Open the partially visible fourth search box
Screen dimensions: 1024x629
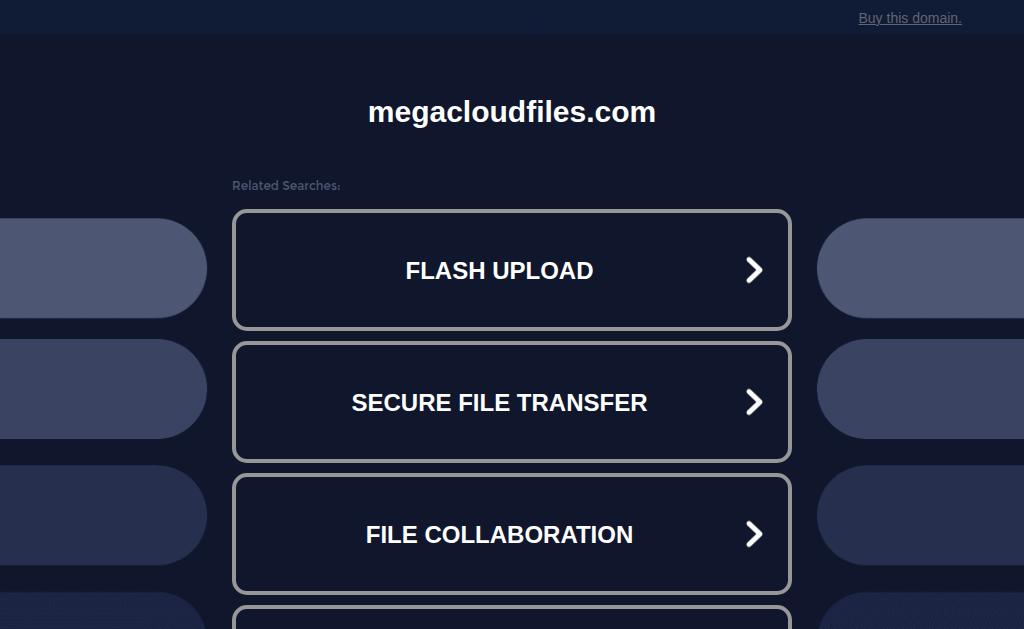pyautogui.click(x=512, y=618)
